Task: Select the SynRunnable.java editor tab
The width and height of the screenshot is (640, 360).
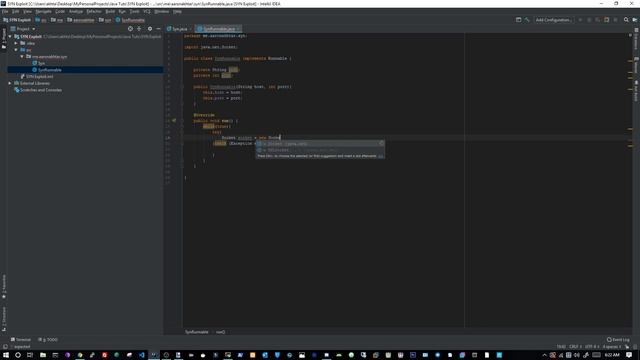Action: (219, 29)
